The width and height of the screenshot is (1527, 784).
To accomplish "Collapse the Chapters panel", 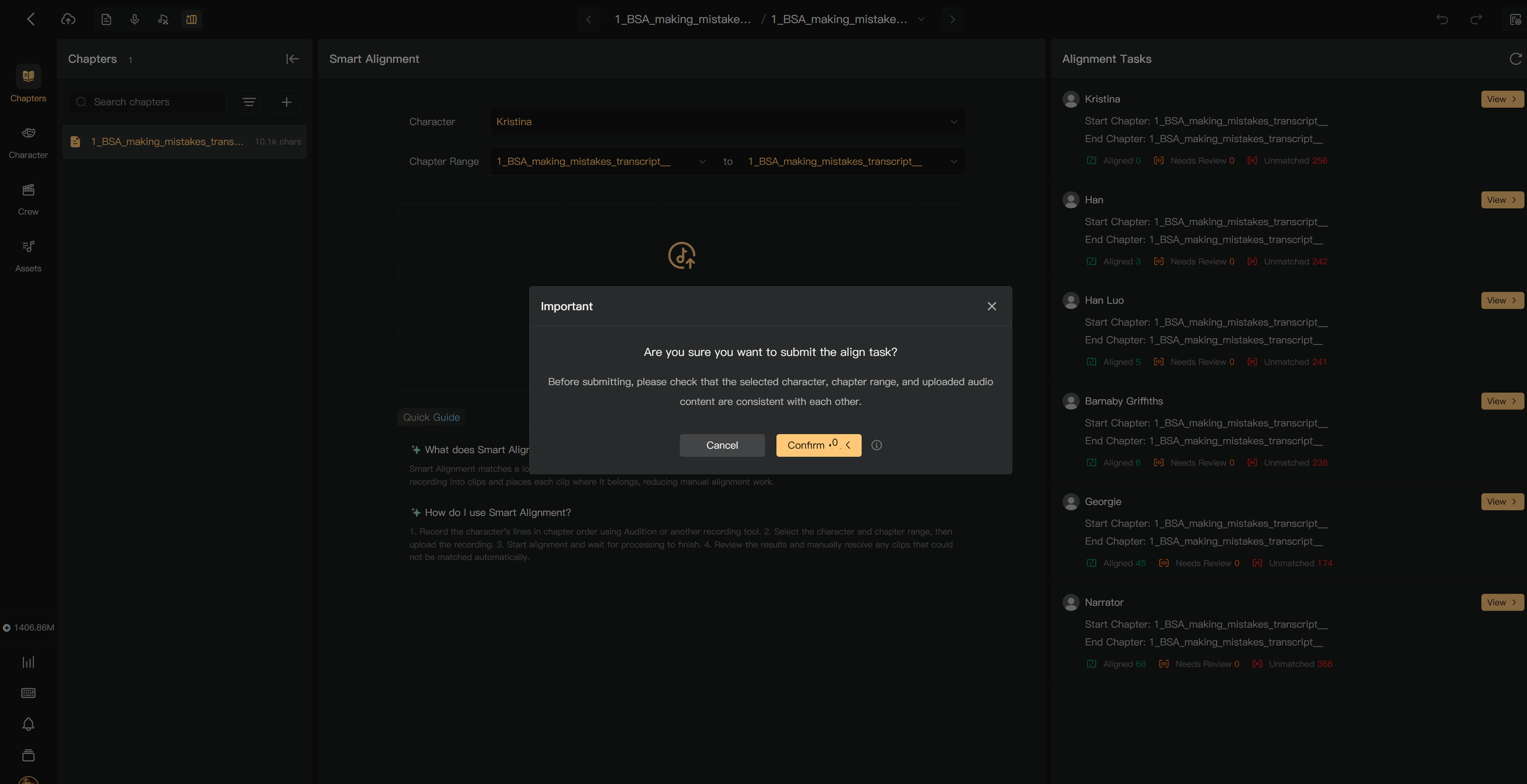I will (292, 59).
